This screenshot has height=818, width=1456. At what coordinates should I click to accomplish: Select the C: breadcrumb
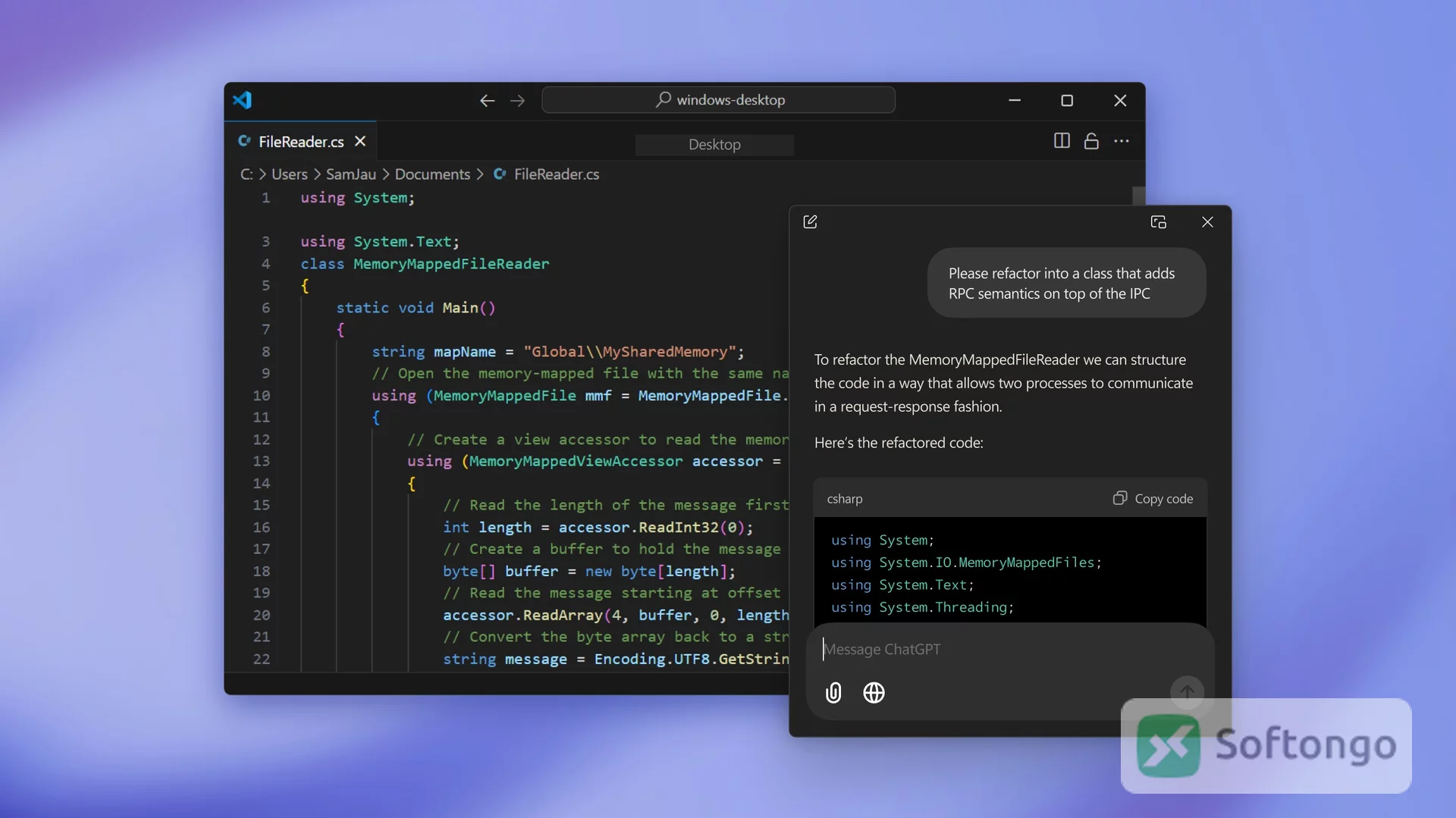tap(246, 174)
